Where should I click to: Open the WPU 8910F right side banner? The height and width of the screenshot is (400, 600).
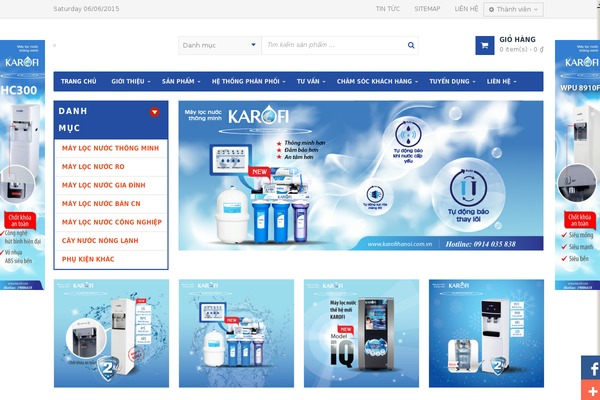(577, 165)
